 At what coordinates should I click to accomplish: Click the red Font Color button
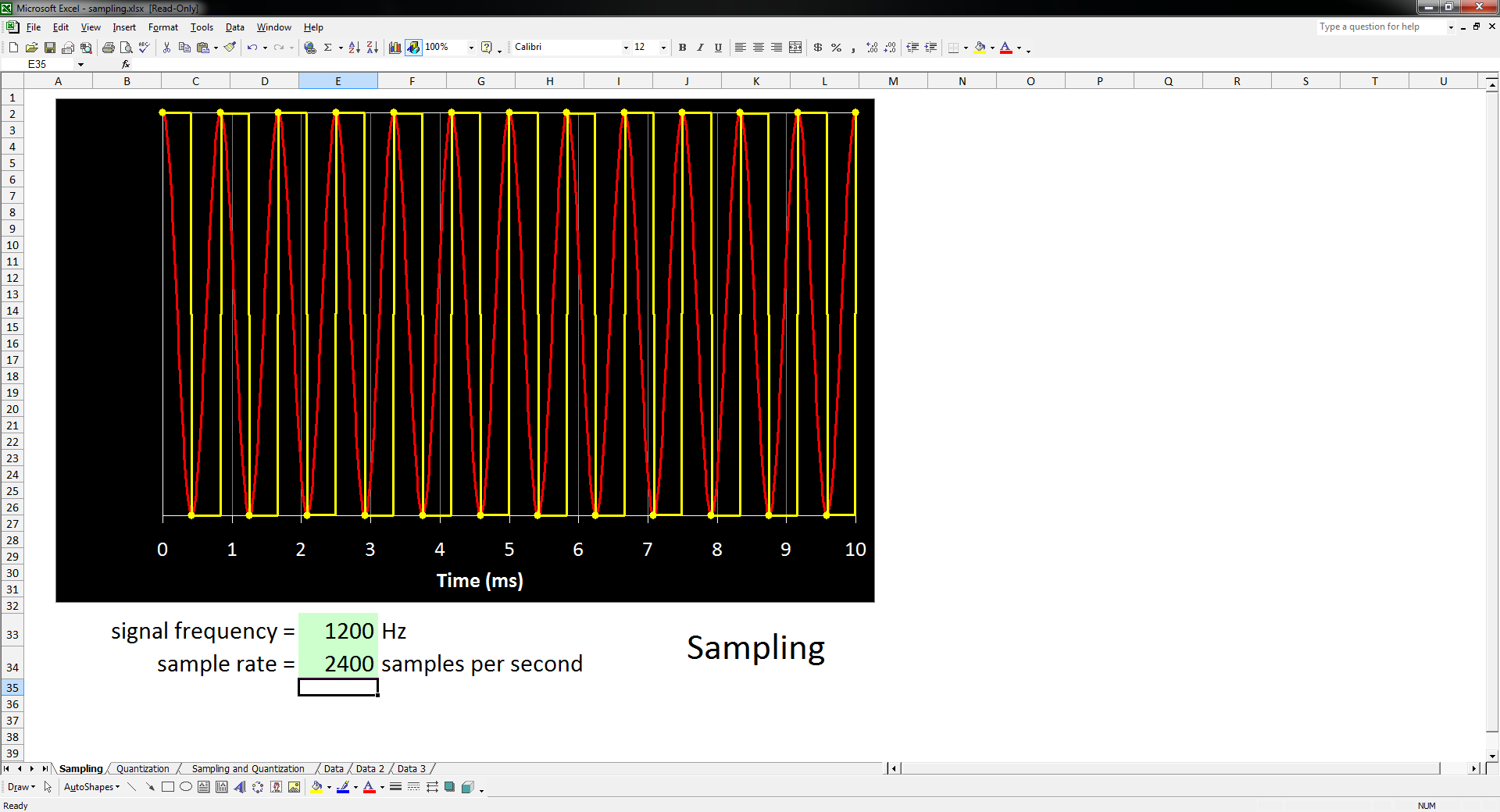point(1006,48)
